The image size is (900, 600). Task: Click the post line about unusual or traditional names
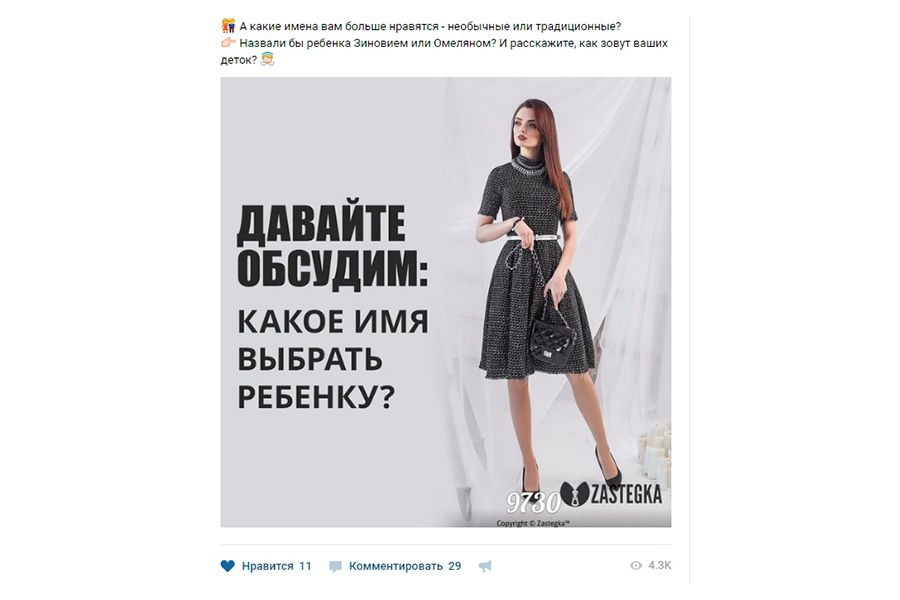(x=430, y=26)
